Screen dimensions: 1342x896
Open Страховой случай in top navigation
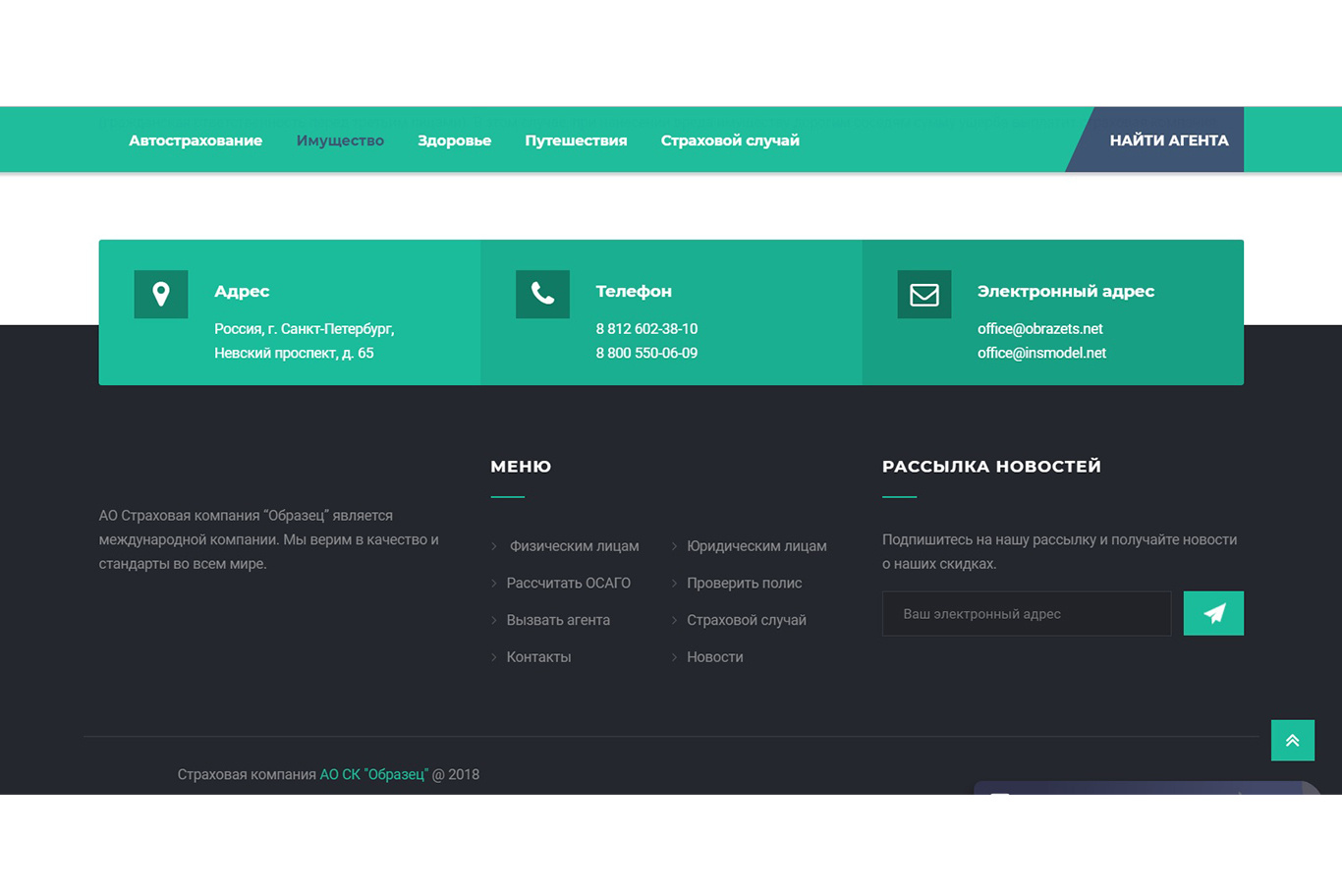point(730,140)
